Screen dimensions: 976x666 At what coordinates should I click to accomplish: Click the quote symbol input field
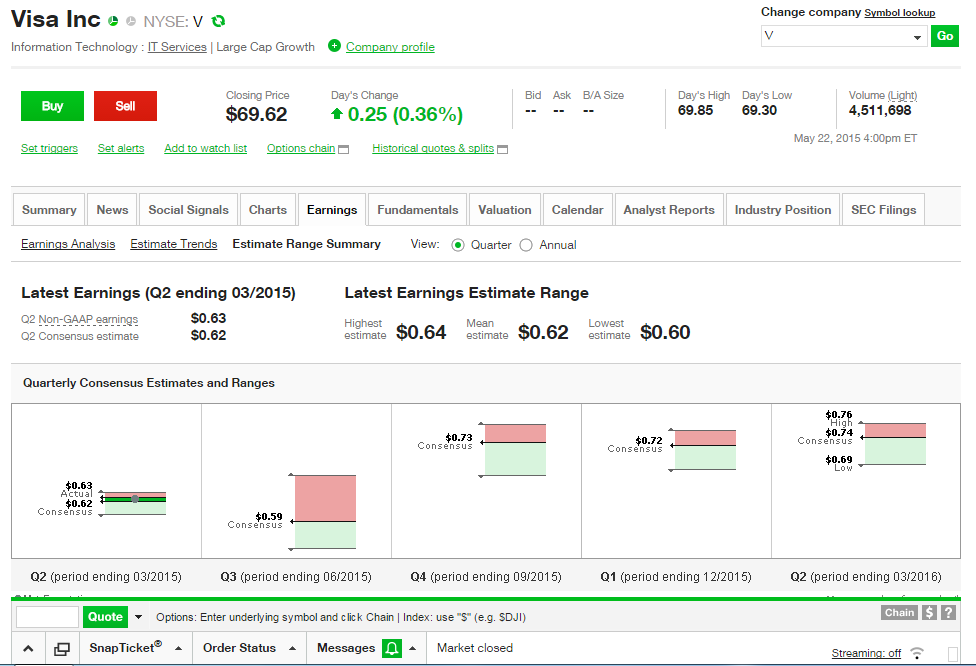(x=47, y=617)
